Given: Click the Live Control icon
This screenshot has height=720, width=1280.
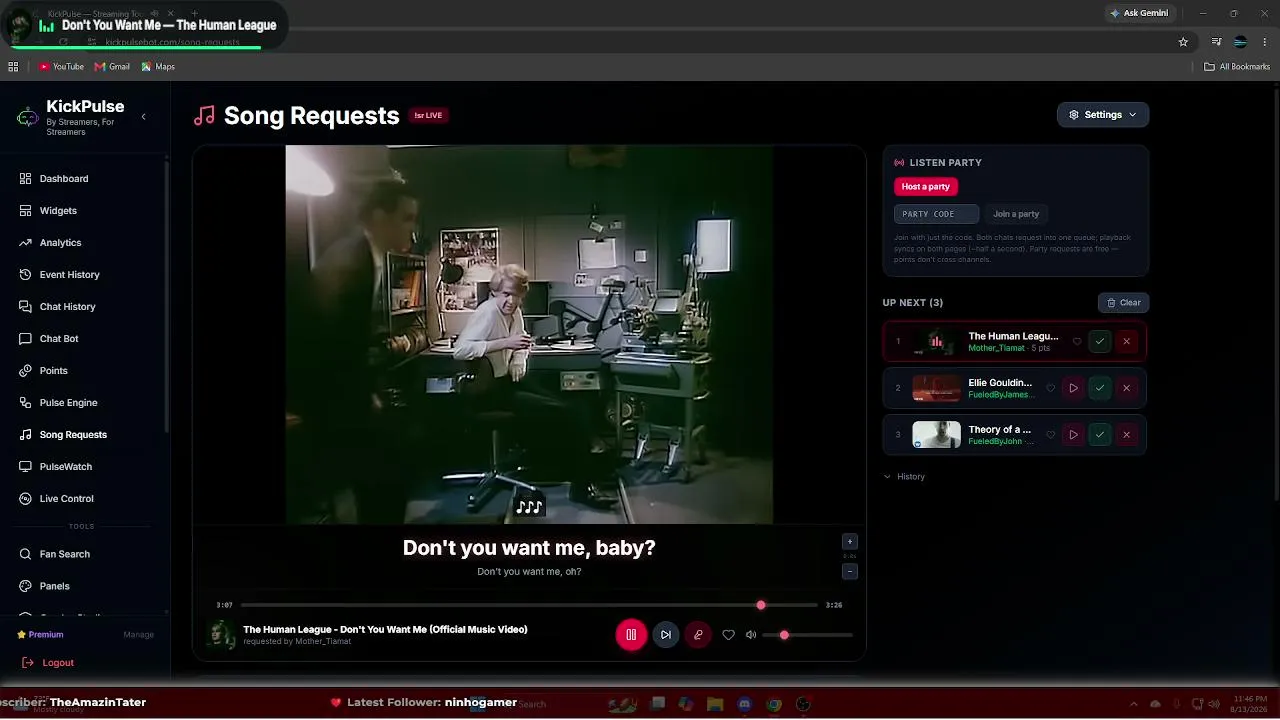Looking at the screenshot, I should tap(25, 499).
